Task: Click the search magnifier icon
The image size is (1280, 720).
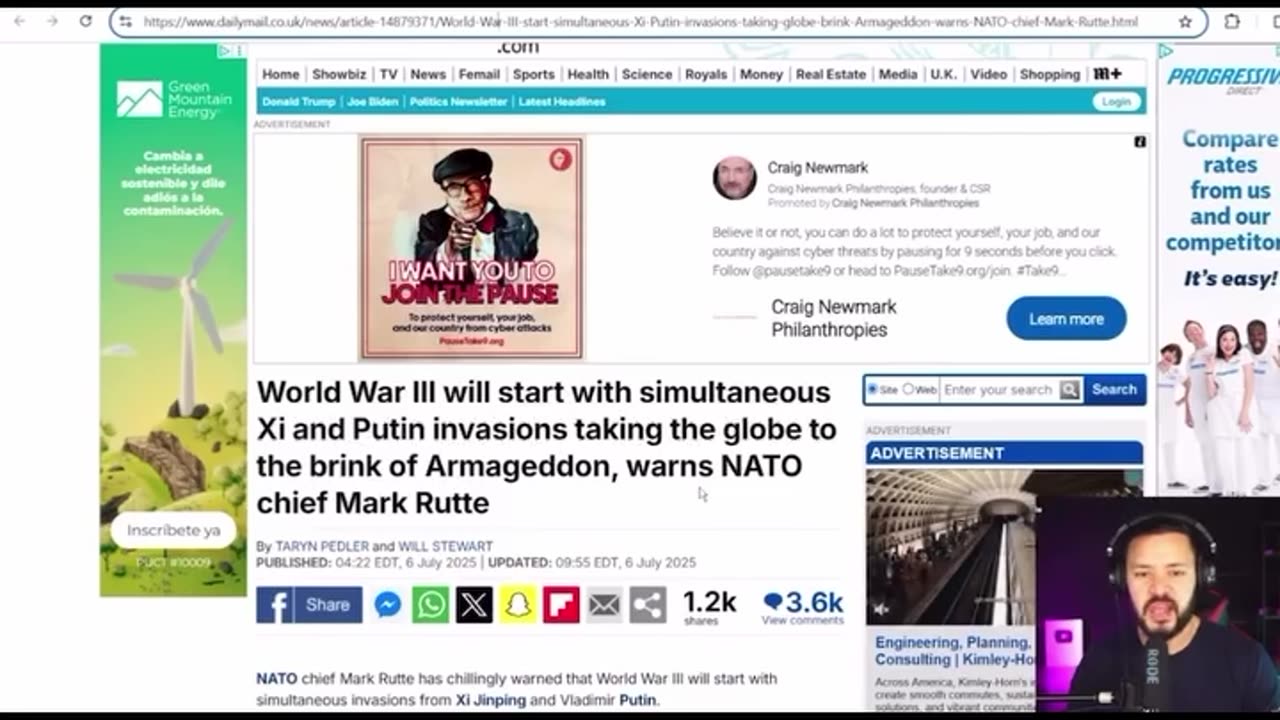Action: coord(1070,390)
